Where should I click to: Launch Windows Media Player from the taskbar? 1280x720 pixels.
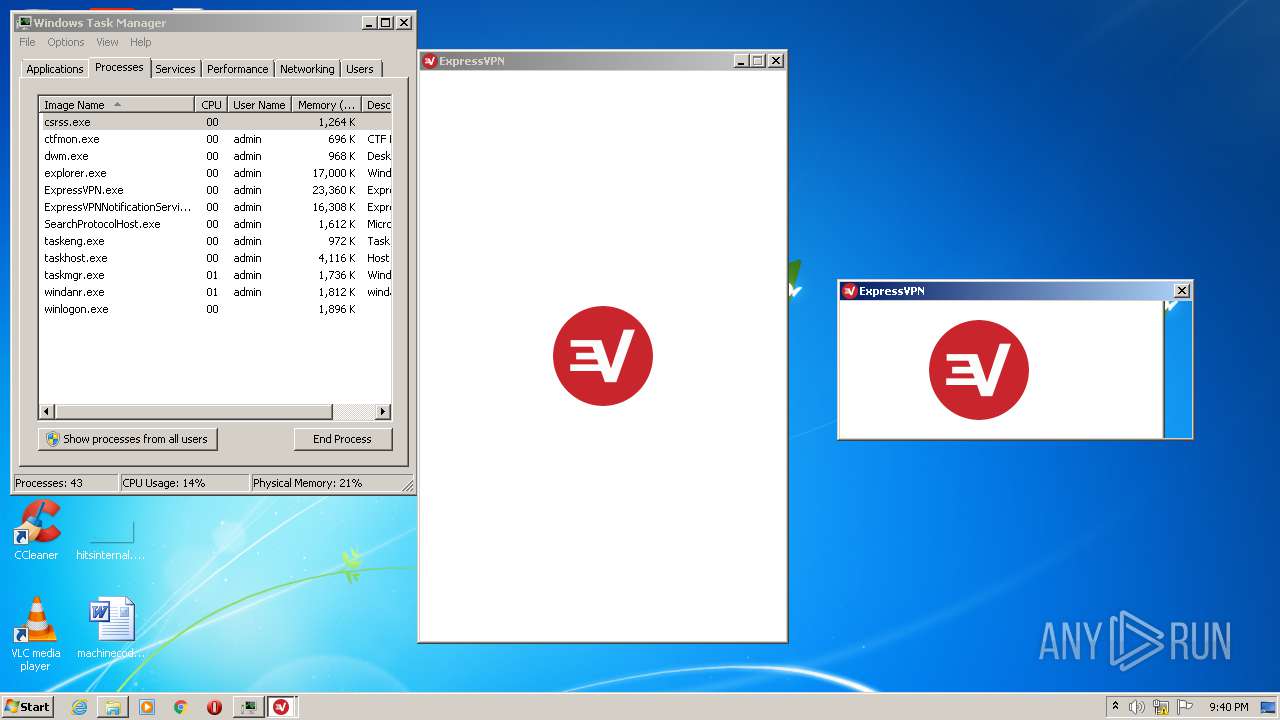[x=147, y=707]
